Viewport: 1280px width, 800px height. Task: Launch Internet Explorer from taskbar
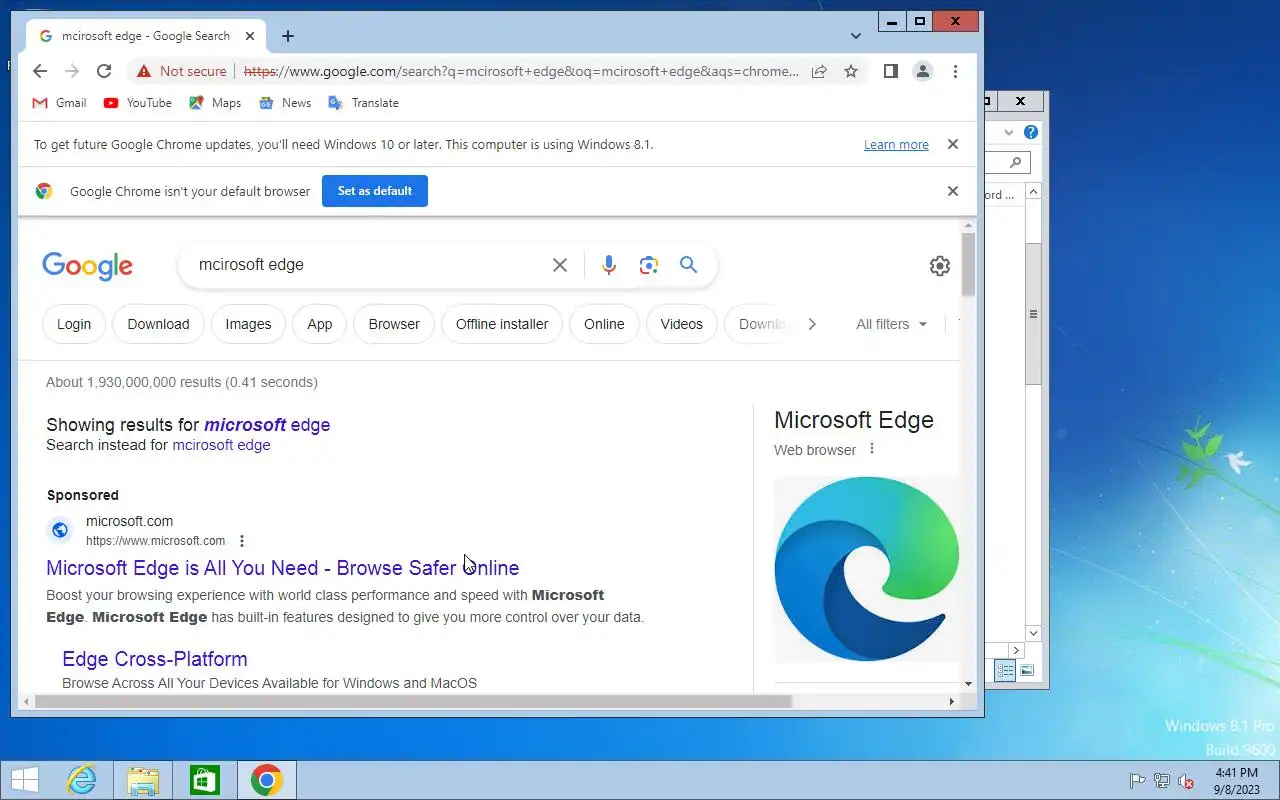(81, 780)
